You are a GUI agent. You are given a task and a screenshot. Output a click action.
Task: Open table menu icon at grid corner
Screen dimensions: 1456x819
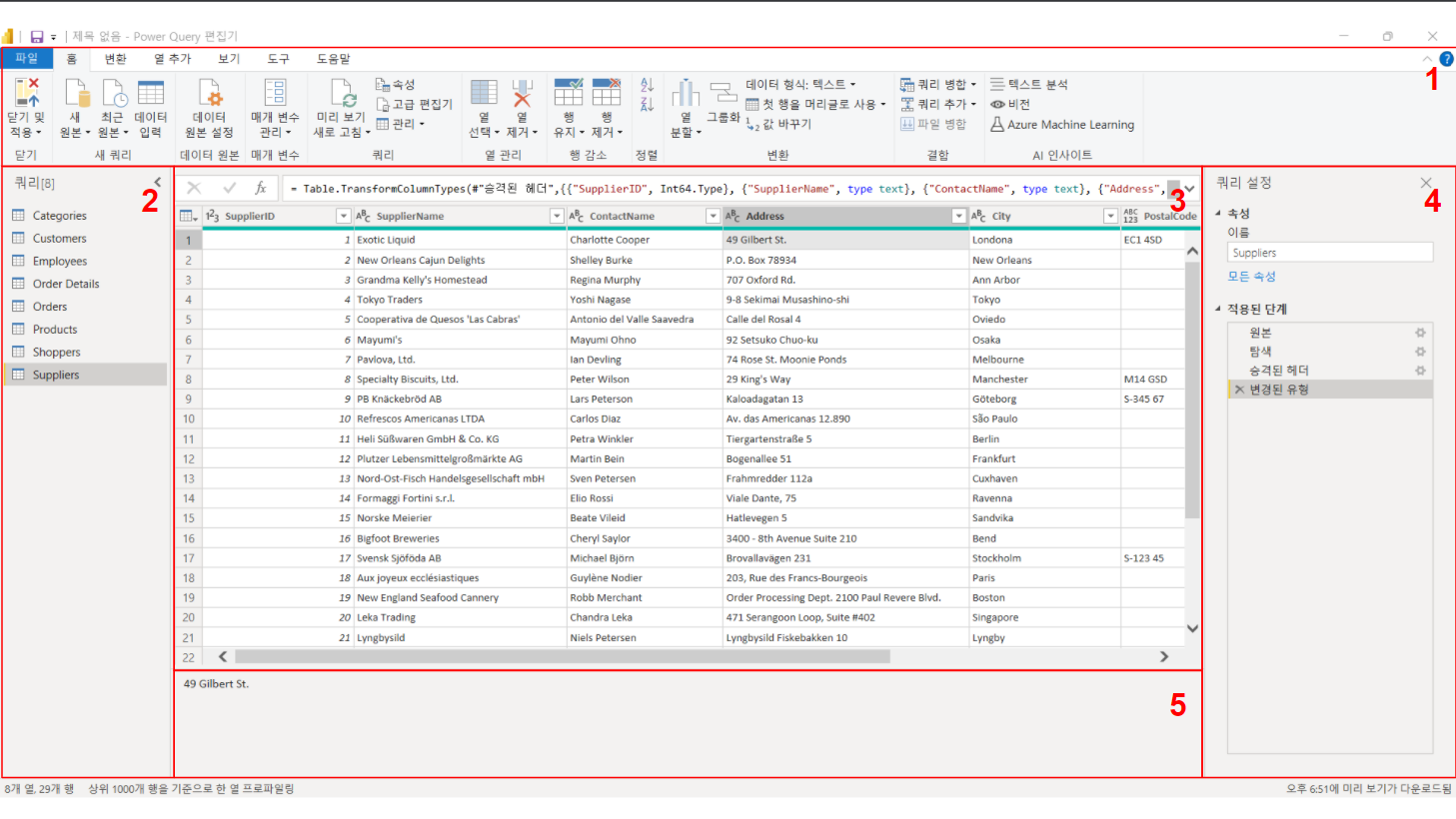pos(188,216)
